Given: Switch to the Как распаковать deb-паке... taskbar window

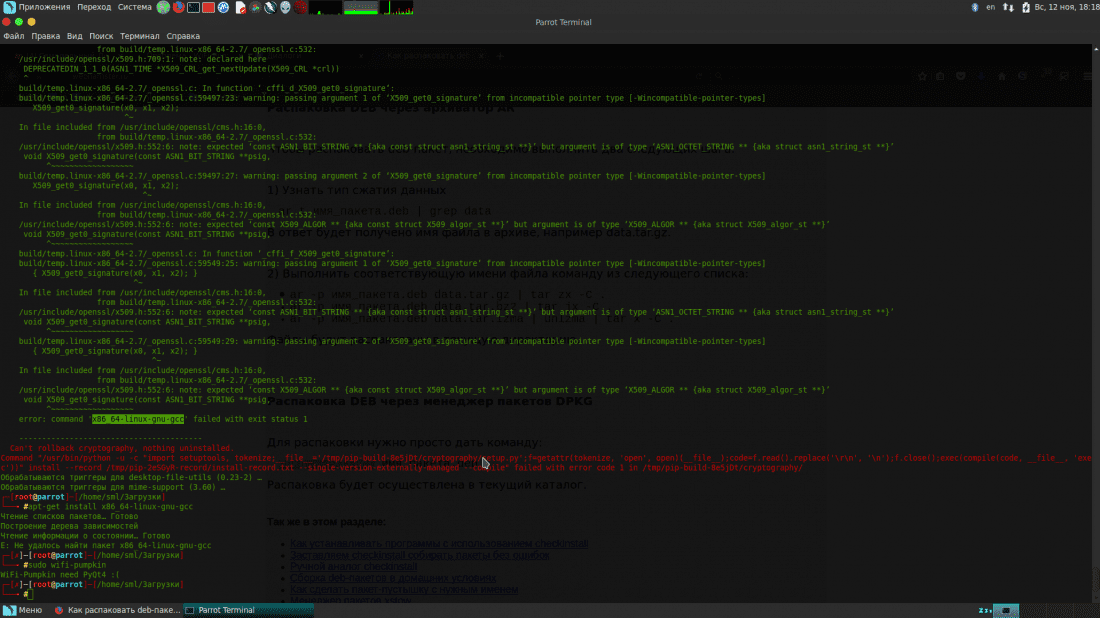Looking at the screenshot, I should point(118,610).
